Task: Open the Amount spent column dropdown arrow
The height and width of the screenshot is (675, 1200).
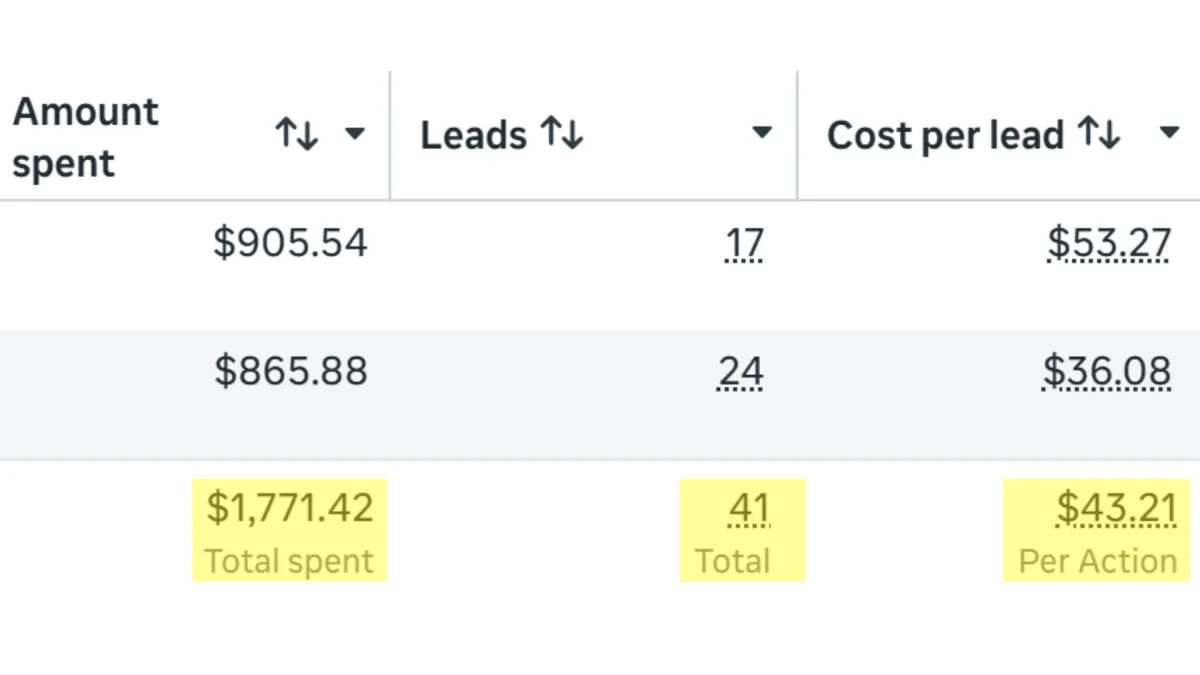Action: pos(354,134)
